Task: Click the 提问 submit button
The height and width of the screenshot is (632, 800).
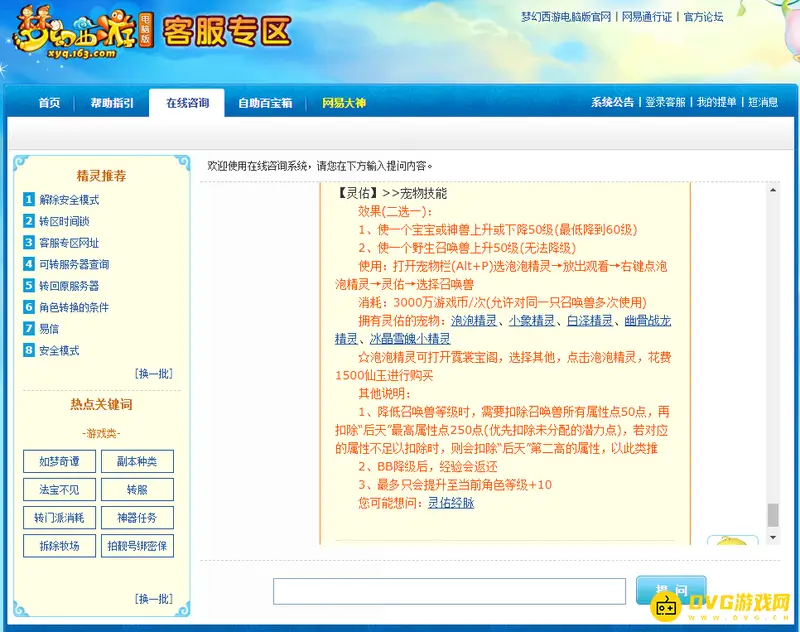Action: coord(670,590)
